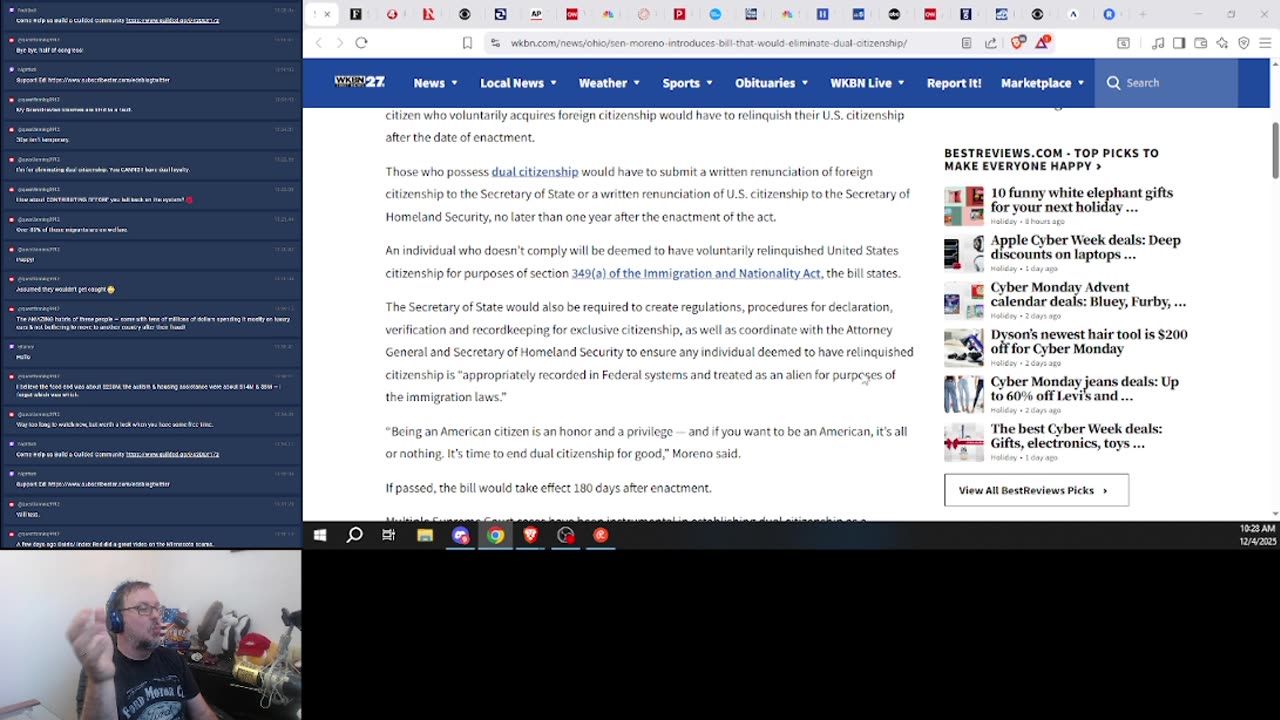Viewport: 1280px width, 720px height.
Task: Go back using the browser back arrow
Action: [319, 43]
